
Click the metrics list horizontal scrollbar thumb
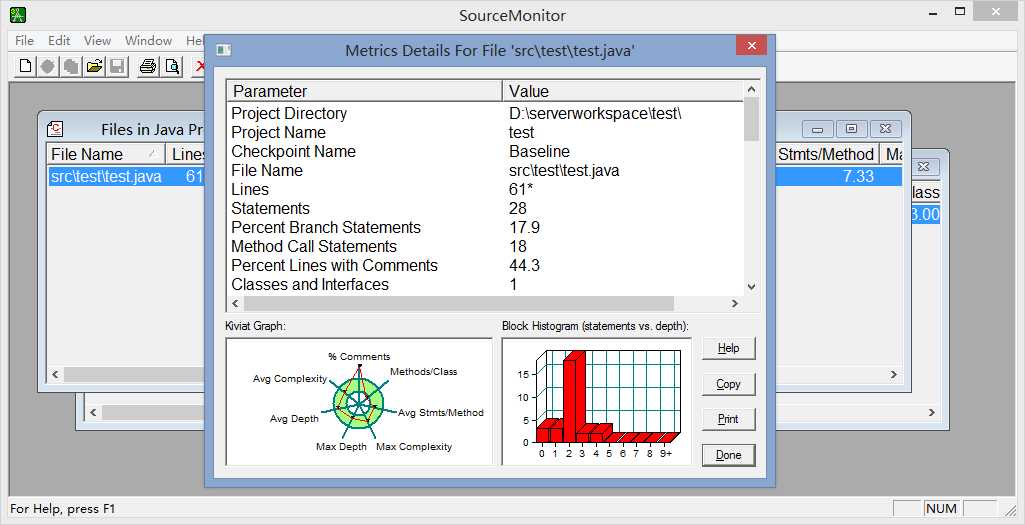click(x=458, y=303)
